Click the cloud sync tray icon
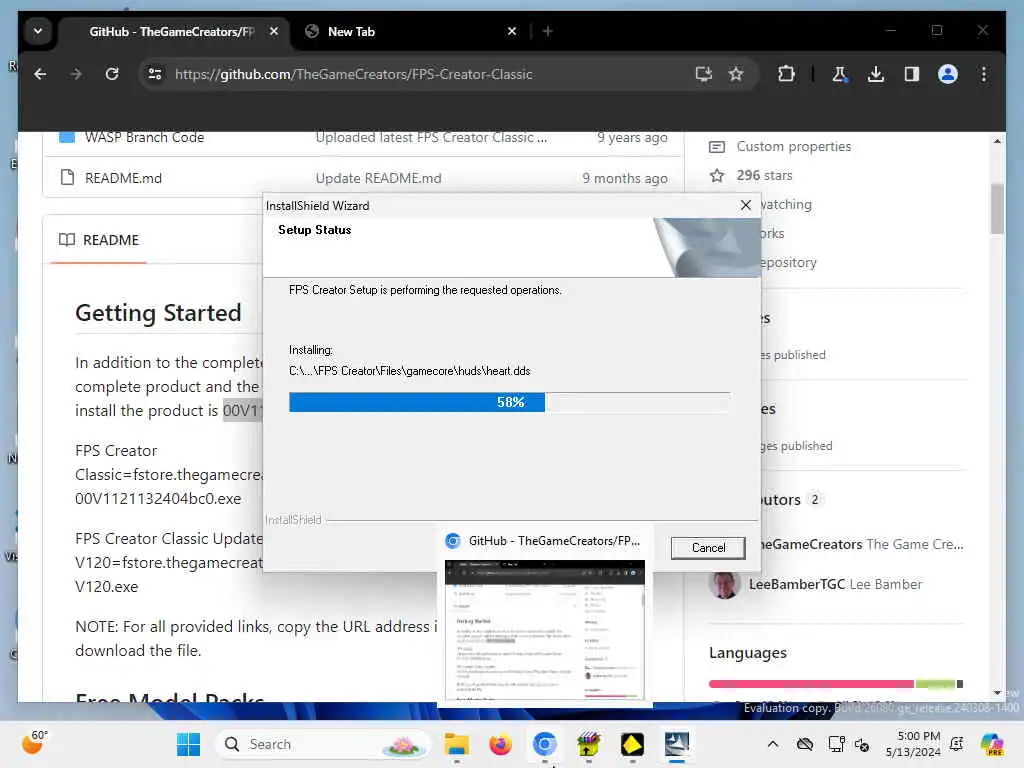 coord(805,744)
